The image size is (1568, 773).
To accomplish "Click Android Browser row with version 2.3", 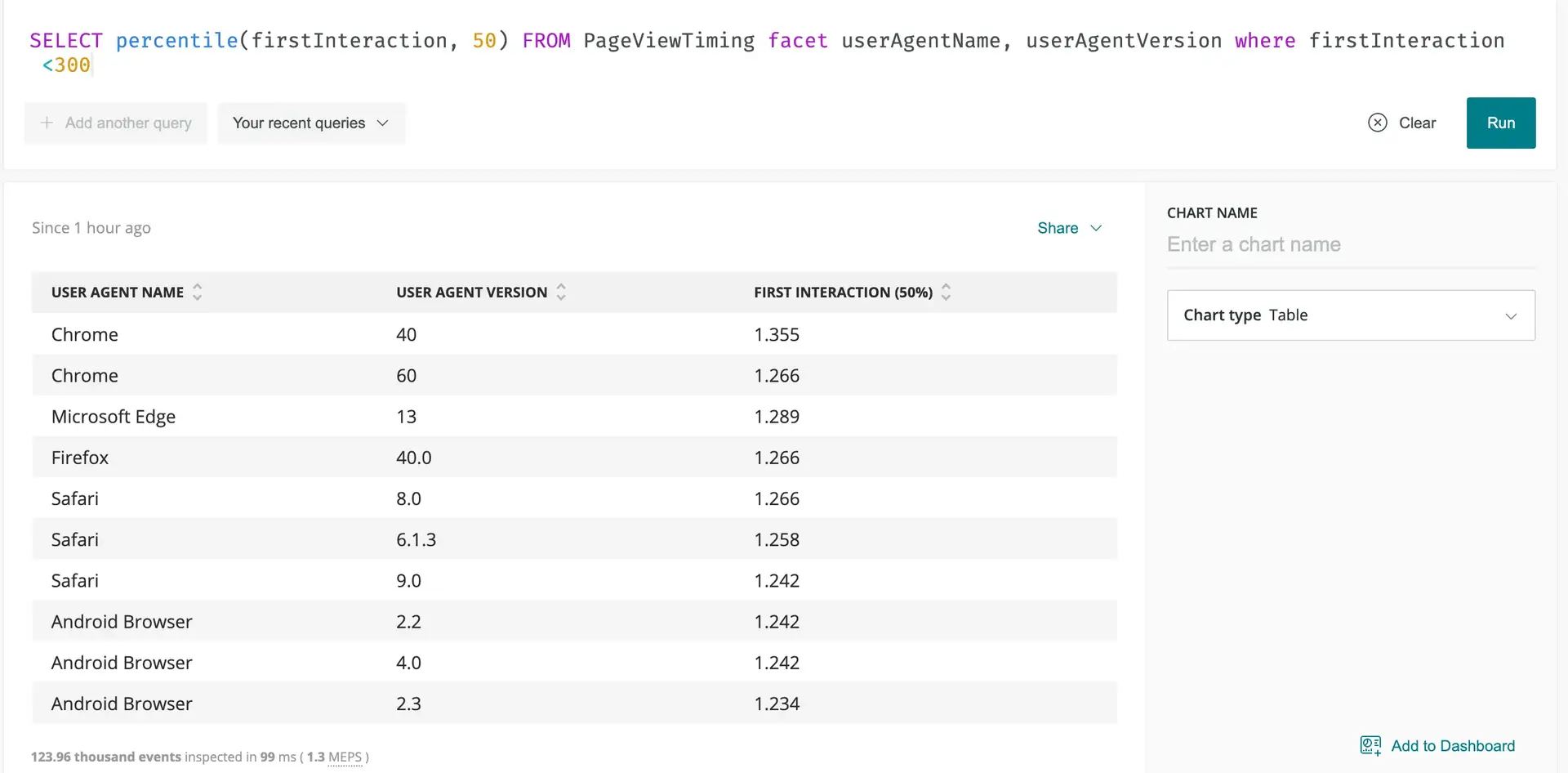I will [x=574, y=703].
